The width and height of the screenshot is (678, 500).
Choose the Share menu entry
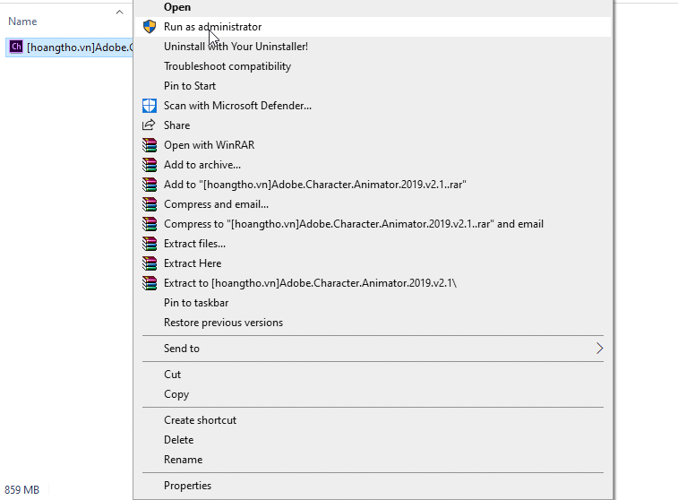(373, 125)
